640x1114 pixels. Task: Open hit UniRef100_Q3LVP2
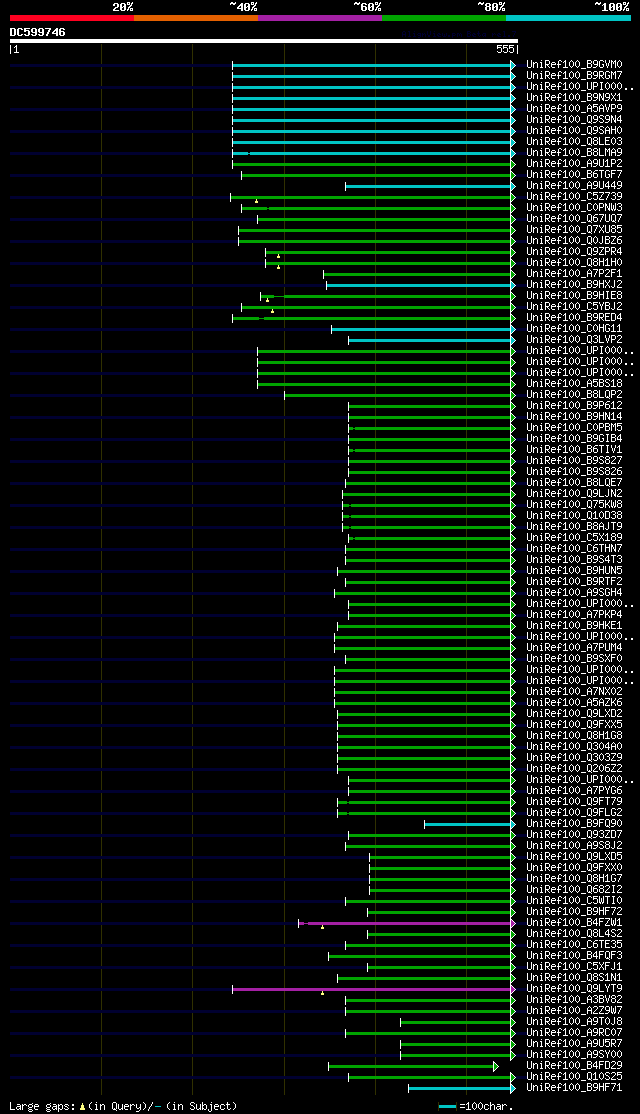[x=575, y=340]
